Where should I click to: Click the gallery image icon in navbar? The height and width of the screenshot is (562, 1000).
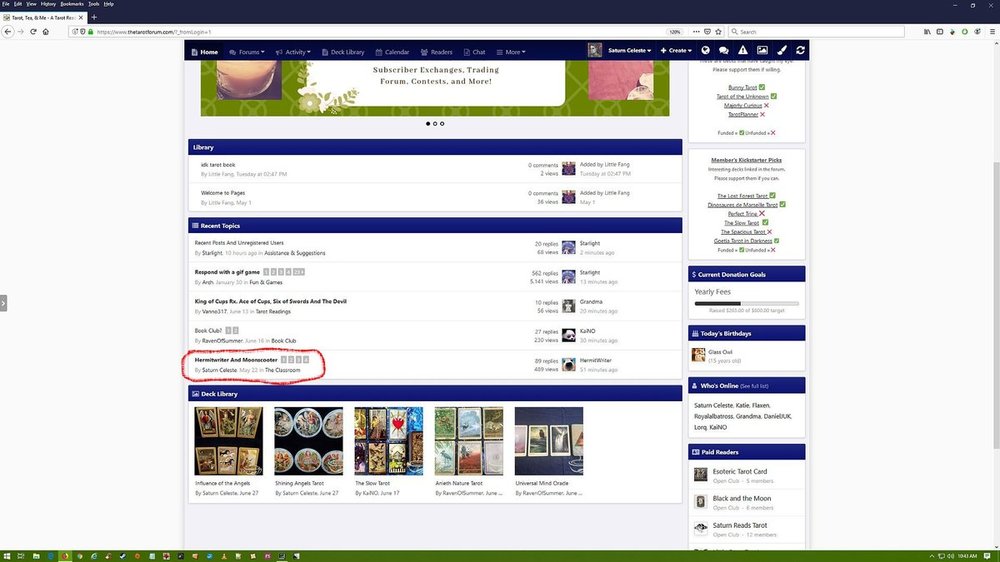[x=762, y=50]
